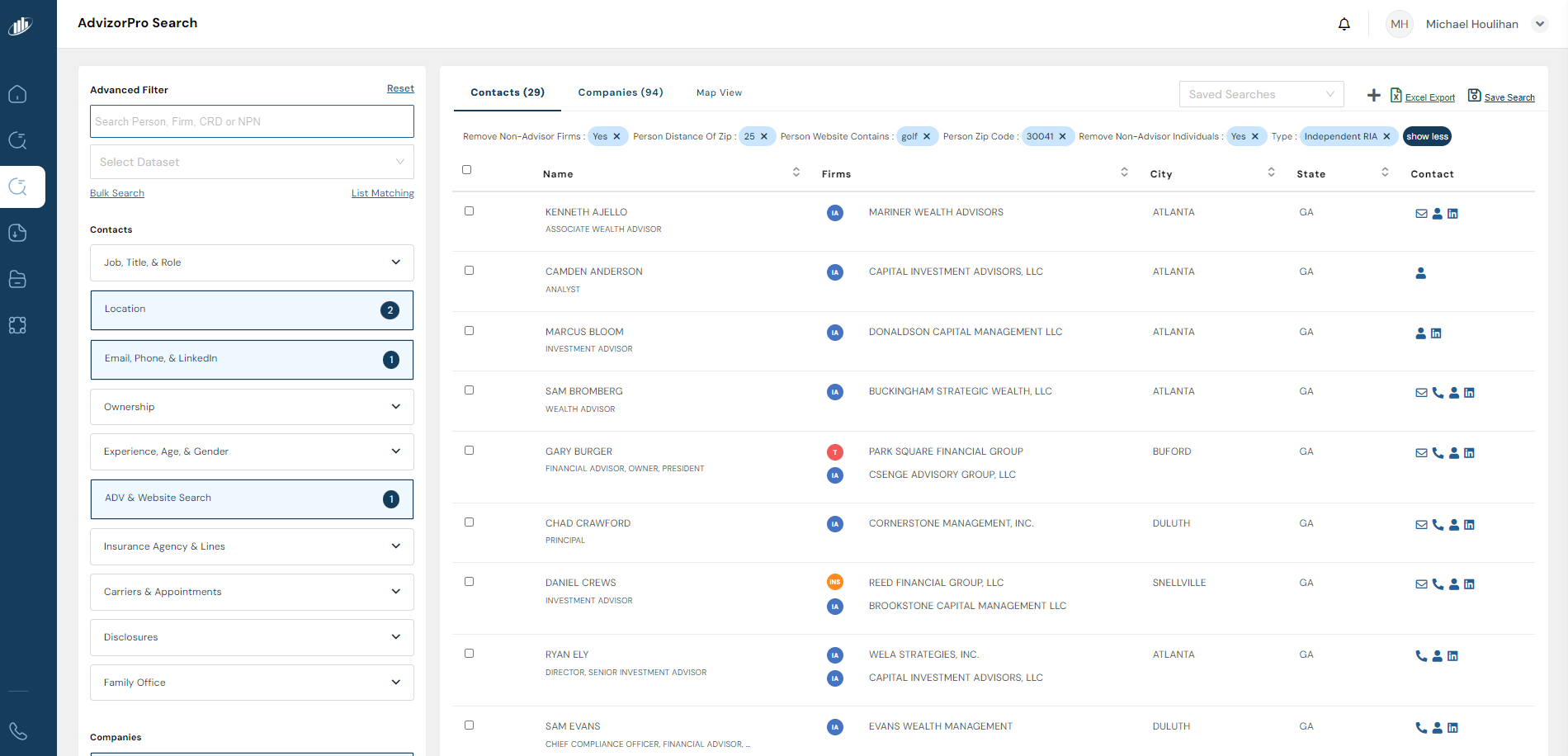Click the Excel Export link
Viewport: 1568px width, 756px height.
point(1429,97)
